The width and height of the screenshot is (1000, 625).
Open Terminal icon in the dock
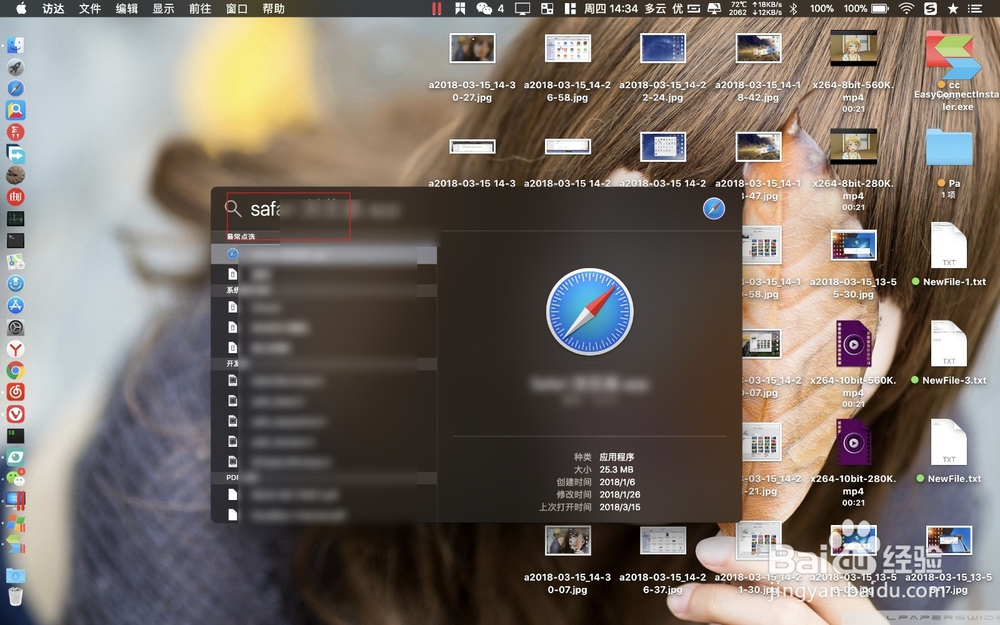(15, 240)
